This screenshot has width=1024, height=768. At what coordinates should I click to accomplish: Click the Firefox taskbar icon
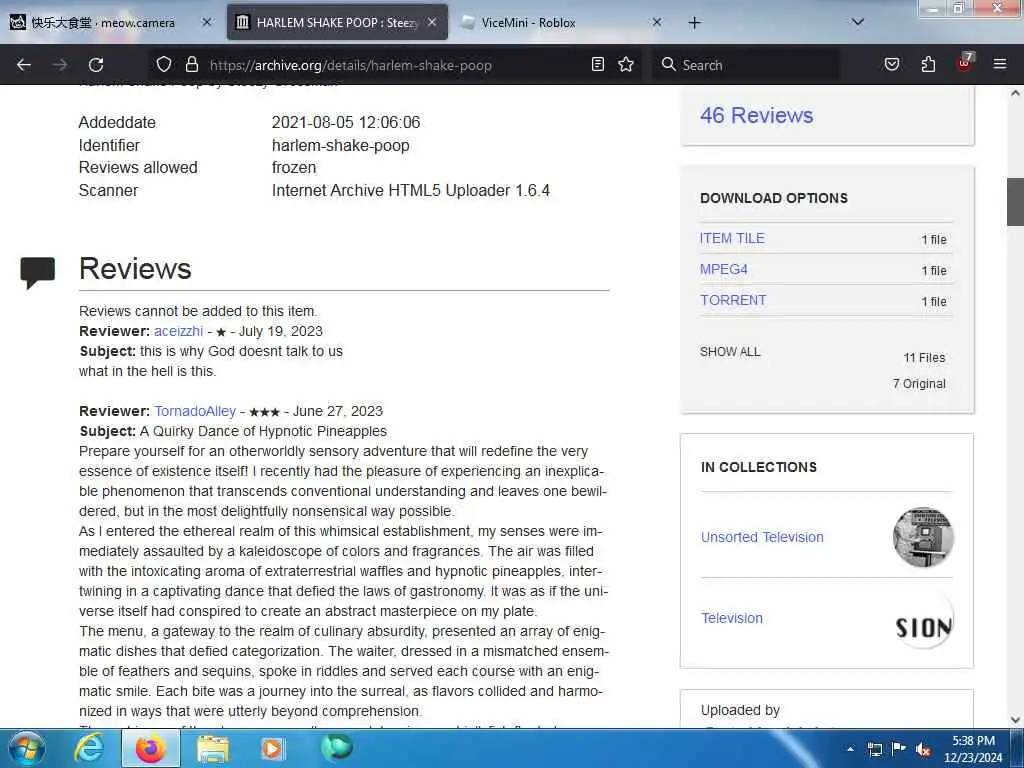(150, 748)
